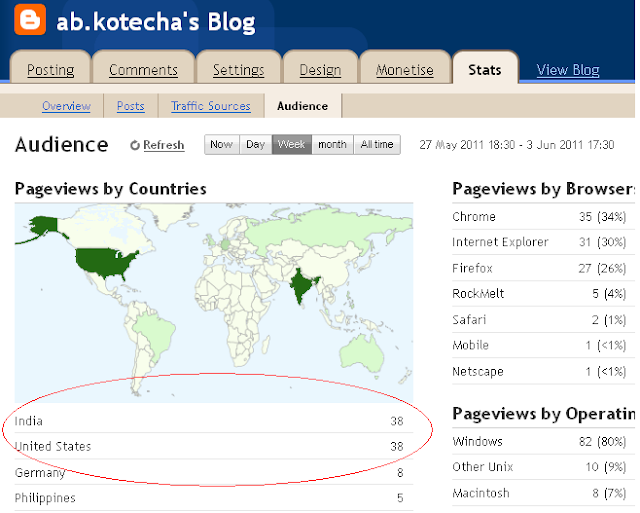Click the Philippines country row

pos(214,498)
